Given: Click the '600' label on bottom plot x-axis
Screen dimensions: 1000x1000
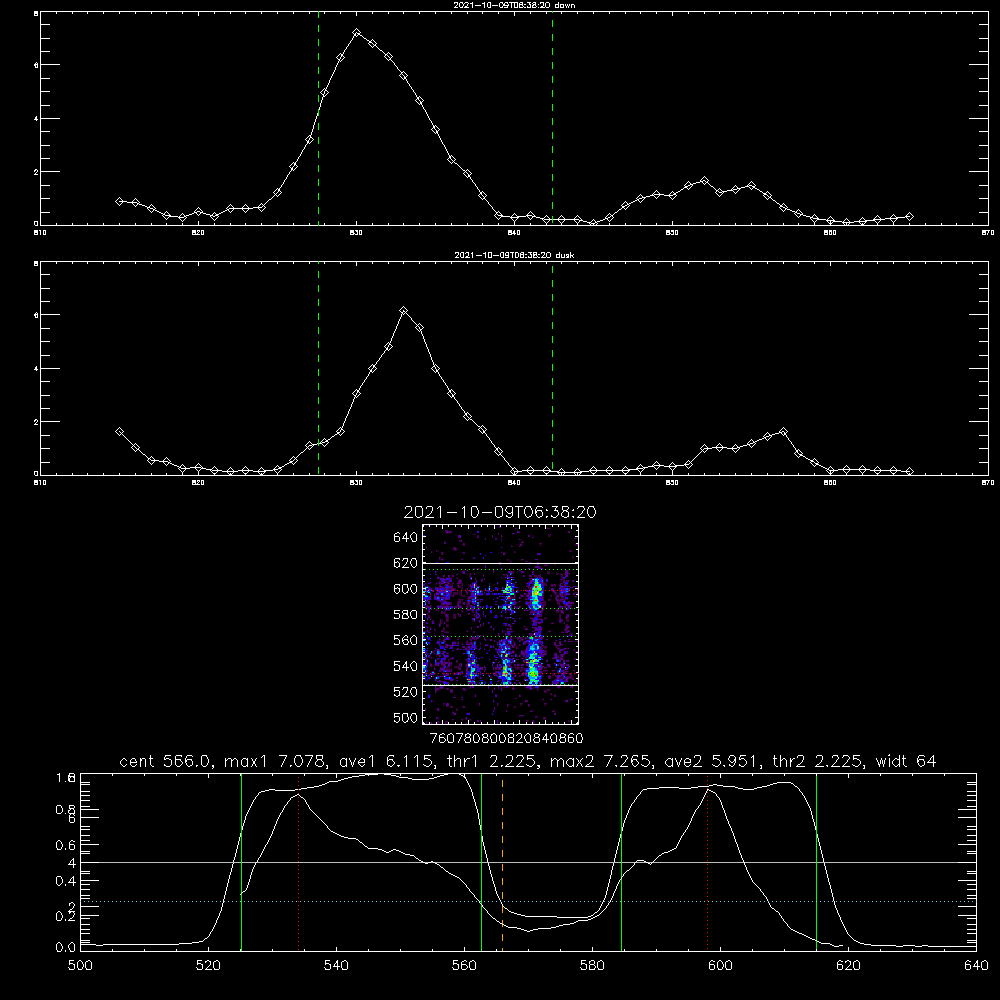Looking at the screenshot, I should tap(720, 966).
